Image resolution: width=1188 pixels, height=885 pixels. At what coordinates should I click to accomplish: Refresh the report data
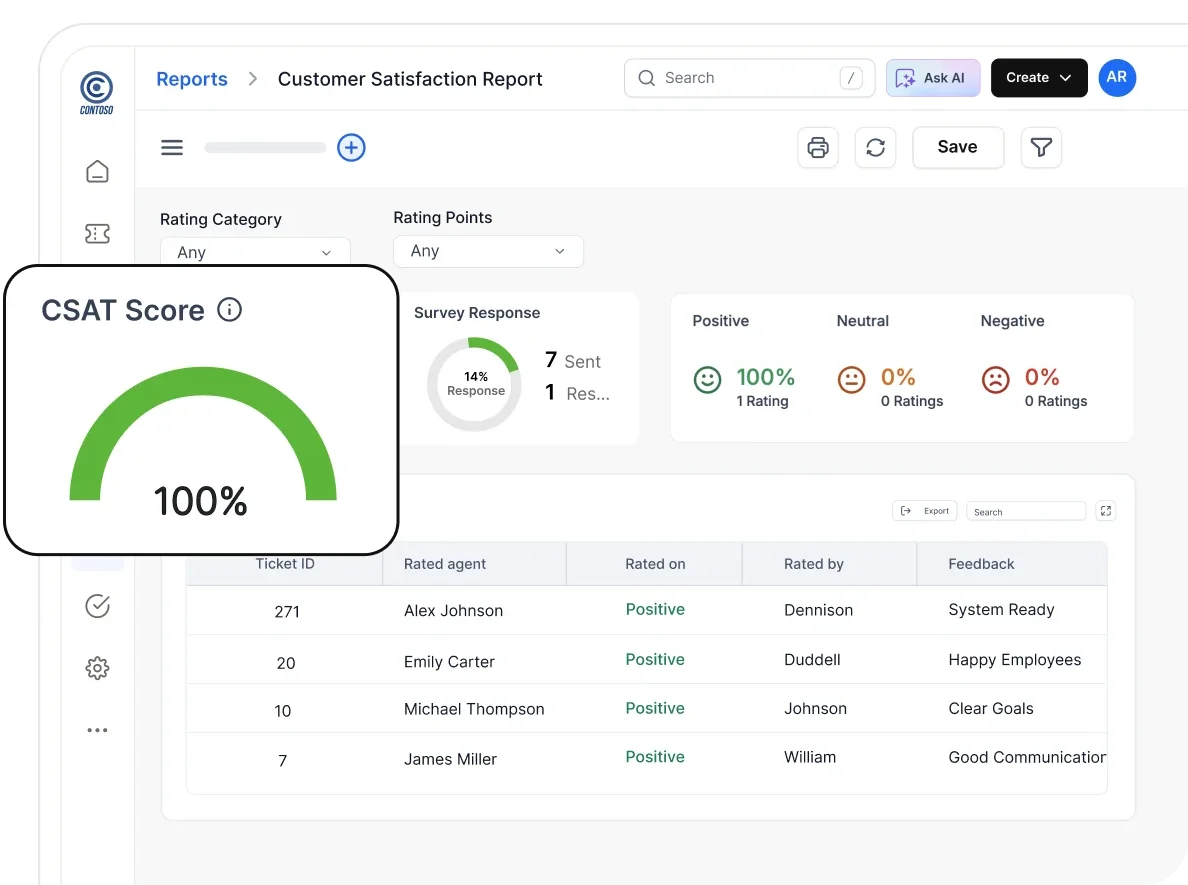875,147
